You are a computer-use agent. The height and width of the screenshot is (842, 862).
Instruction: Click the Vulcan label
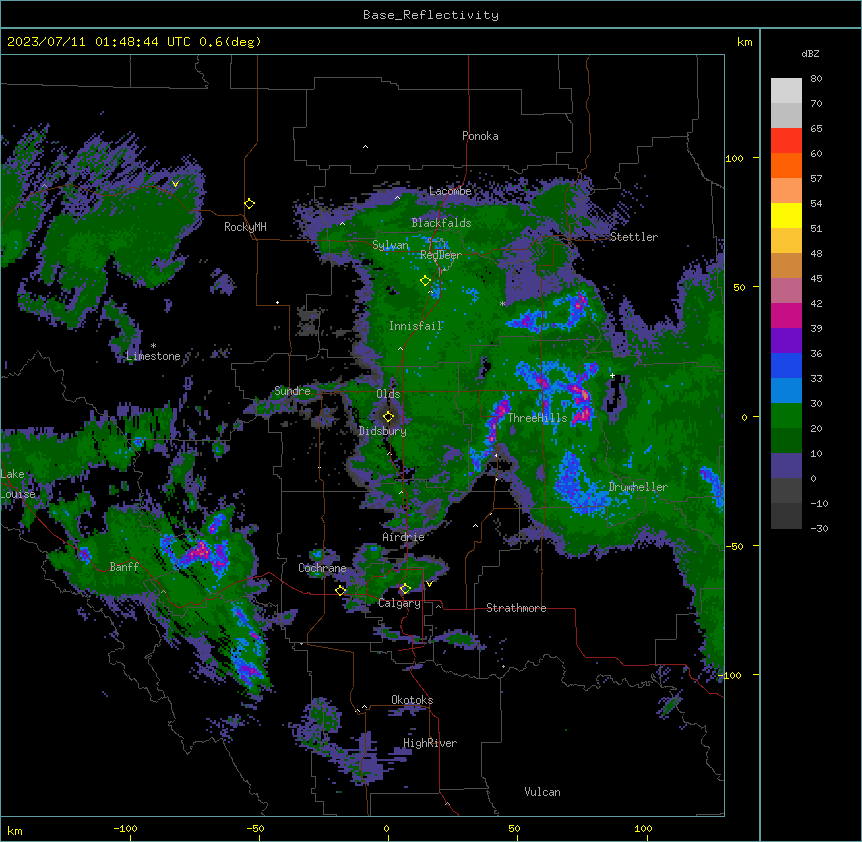(543, 792)
